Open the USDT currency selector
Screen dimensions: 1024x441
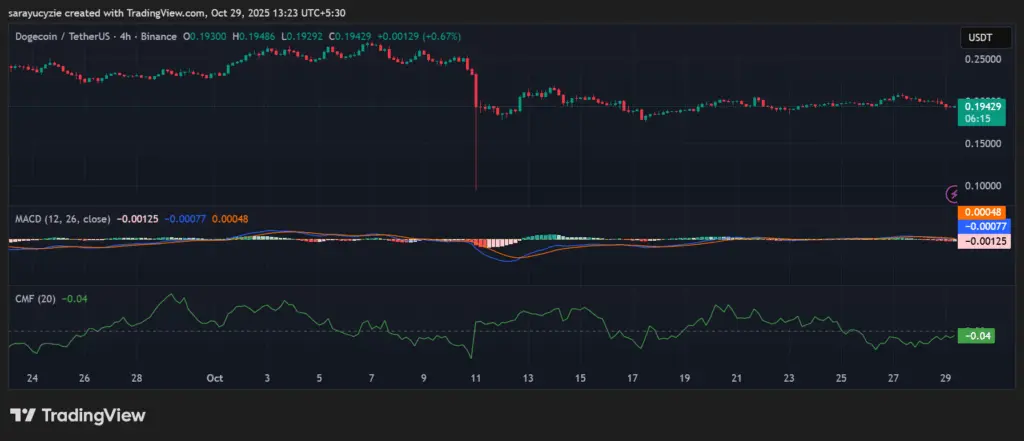click(x=985, y=38)
